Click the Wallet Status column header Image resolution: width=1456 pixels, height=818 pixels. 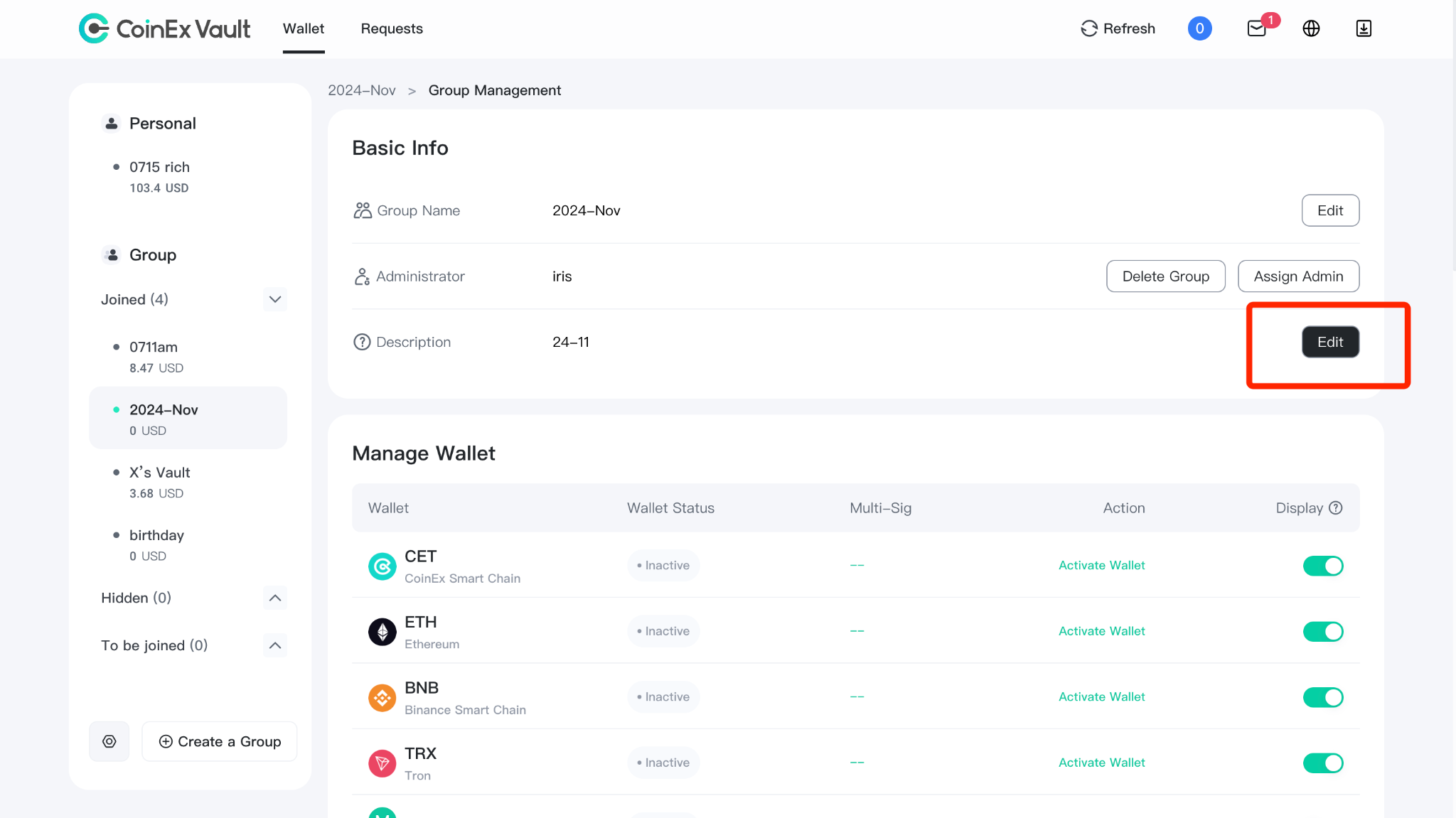pos(670,508)
